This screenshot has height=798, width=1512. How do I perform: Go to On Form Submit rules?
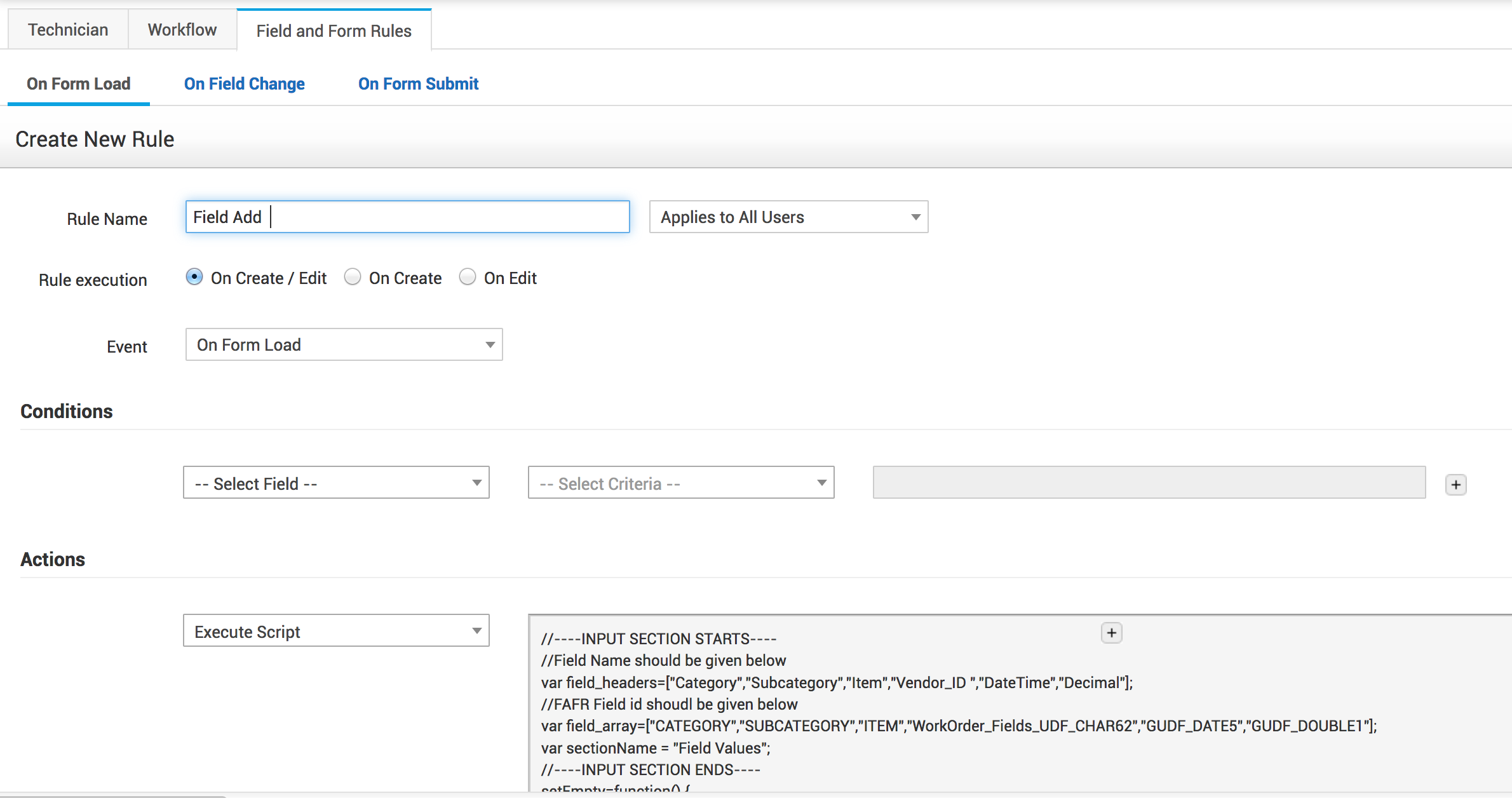418,84
